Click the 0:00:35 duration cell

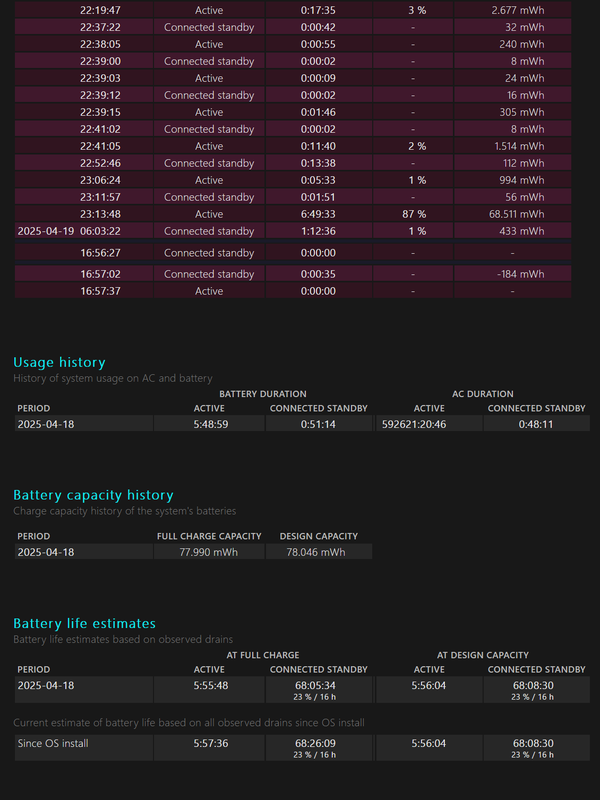(x=318, y=274)
